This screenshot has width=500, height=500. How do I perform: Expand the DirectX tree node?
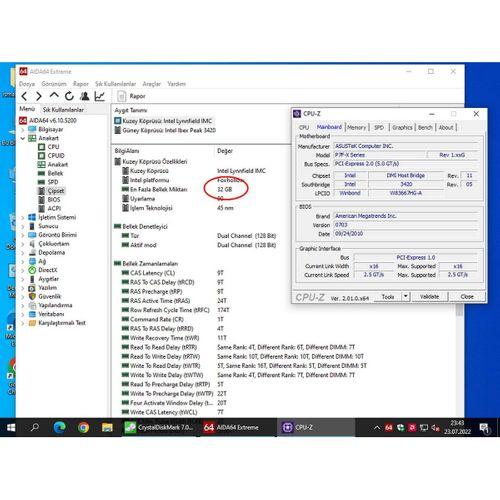coord(23,270)
